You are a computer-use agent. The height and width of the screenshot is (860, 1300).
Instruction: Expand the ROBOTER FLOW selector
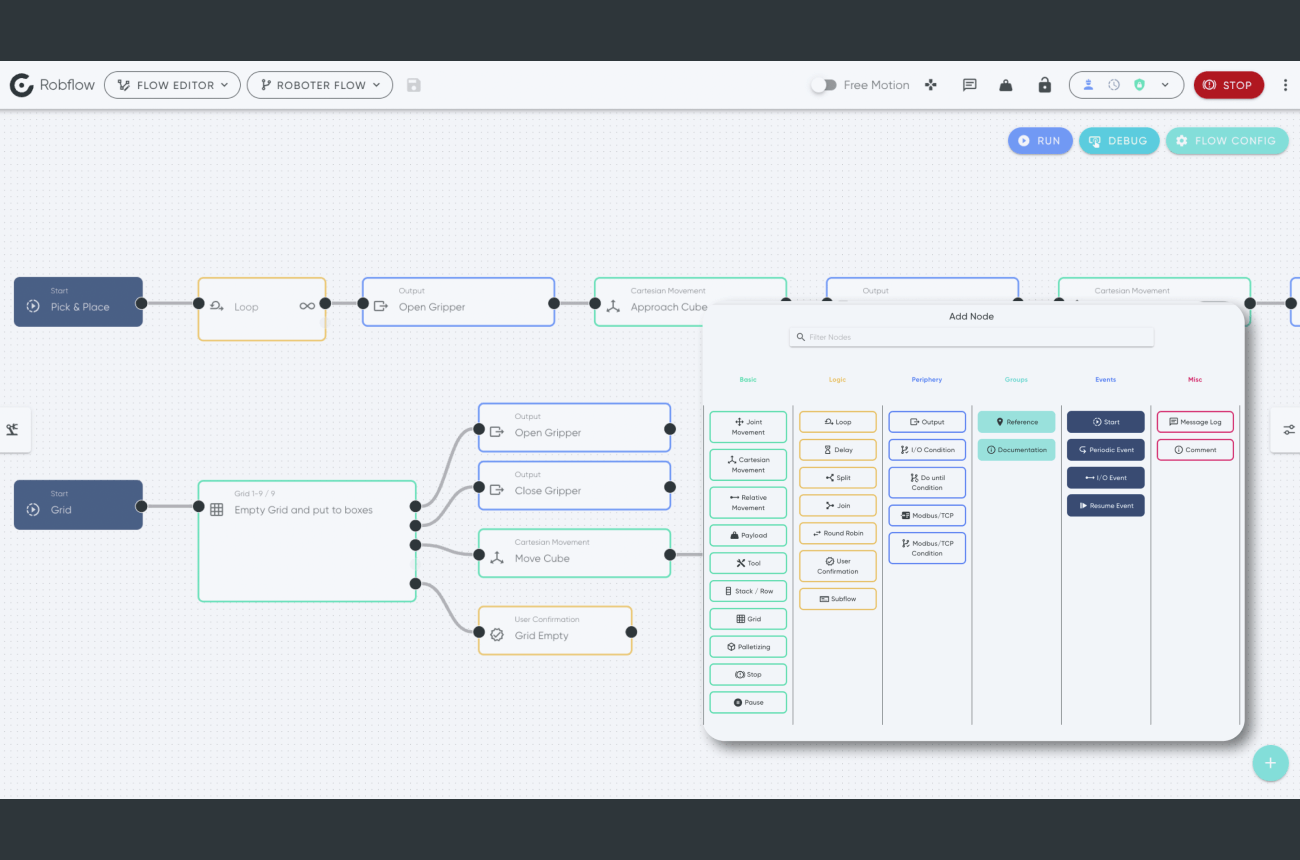pos(319,85)
